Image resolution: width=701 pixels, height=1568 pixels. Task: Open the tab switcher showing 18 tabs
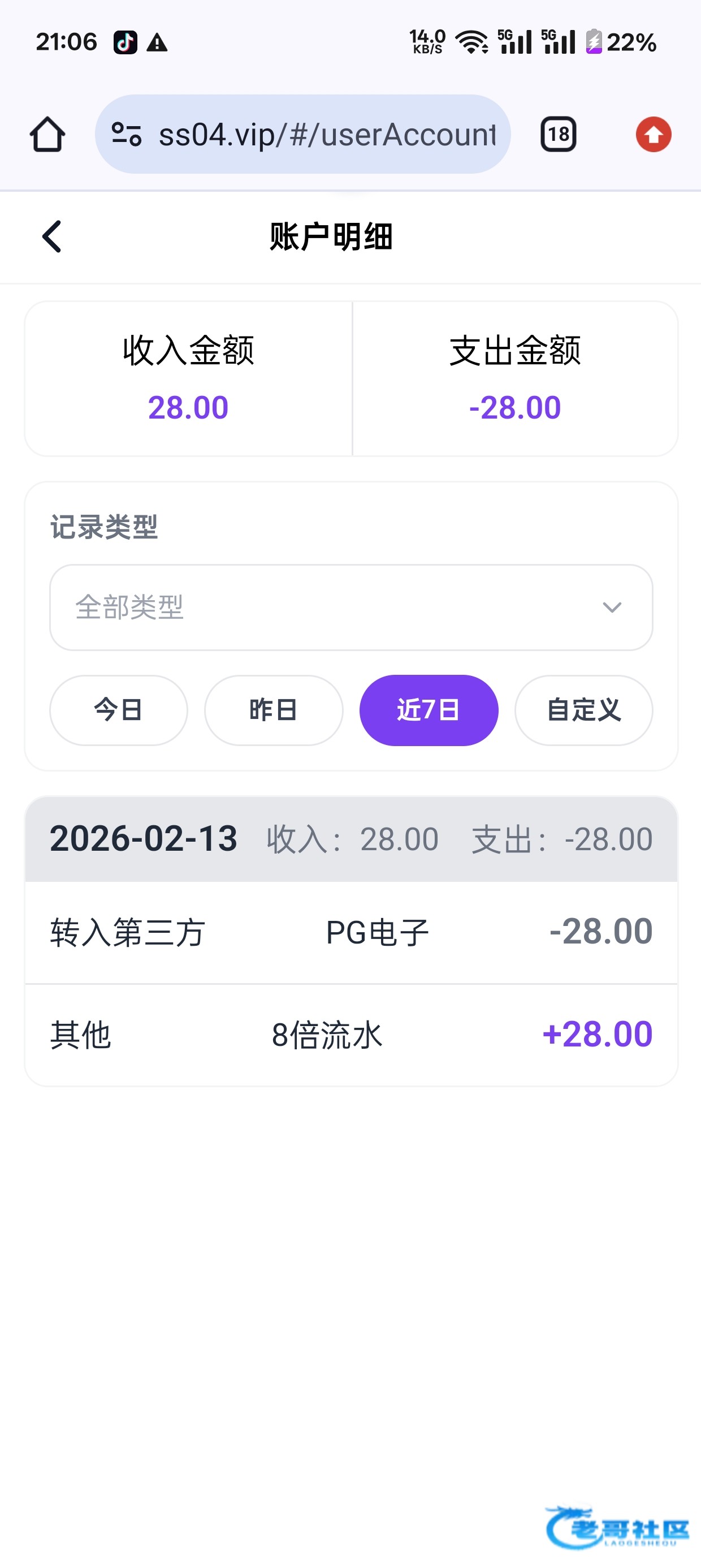click(558, 135)
